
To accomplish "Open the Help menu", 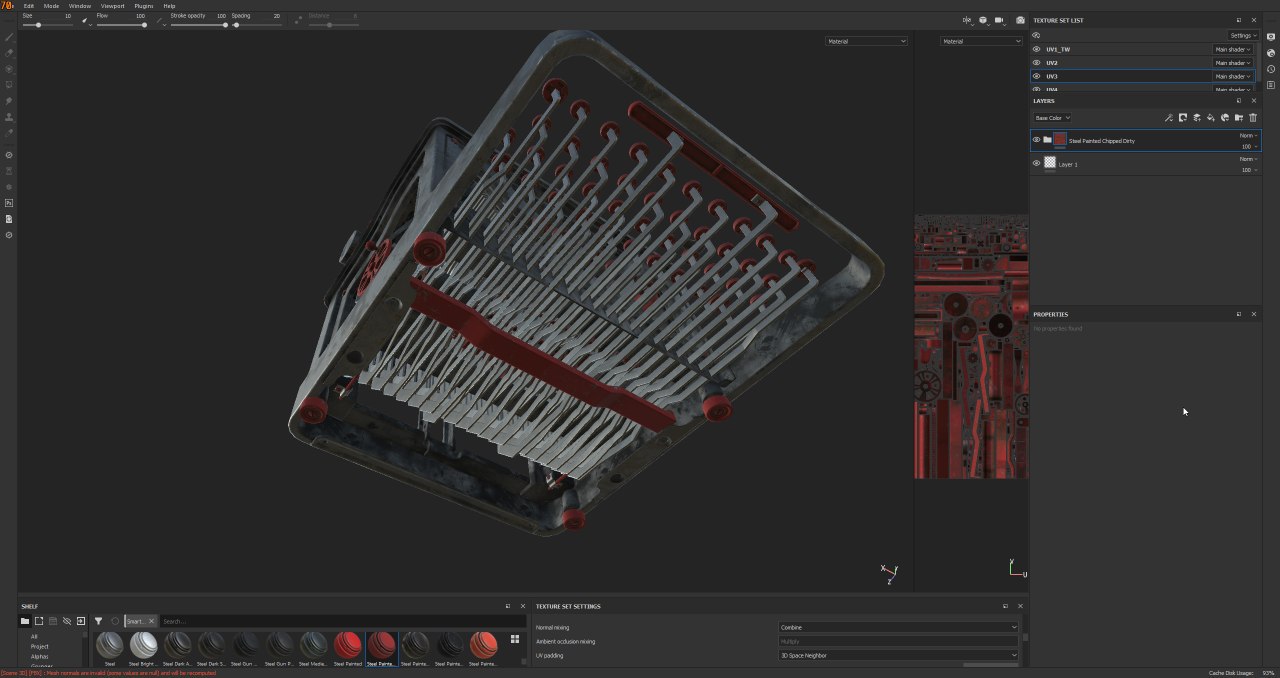I will coord(169,6).
